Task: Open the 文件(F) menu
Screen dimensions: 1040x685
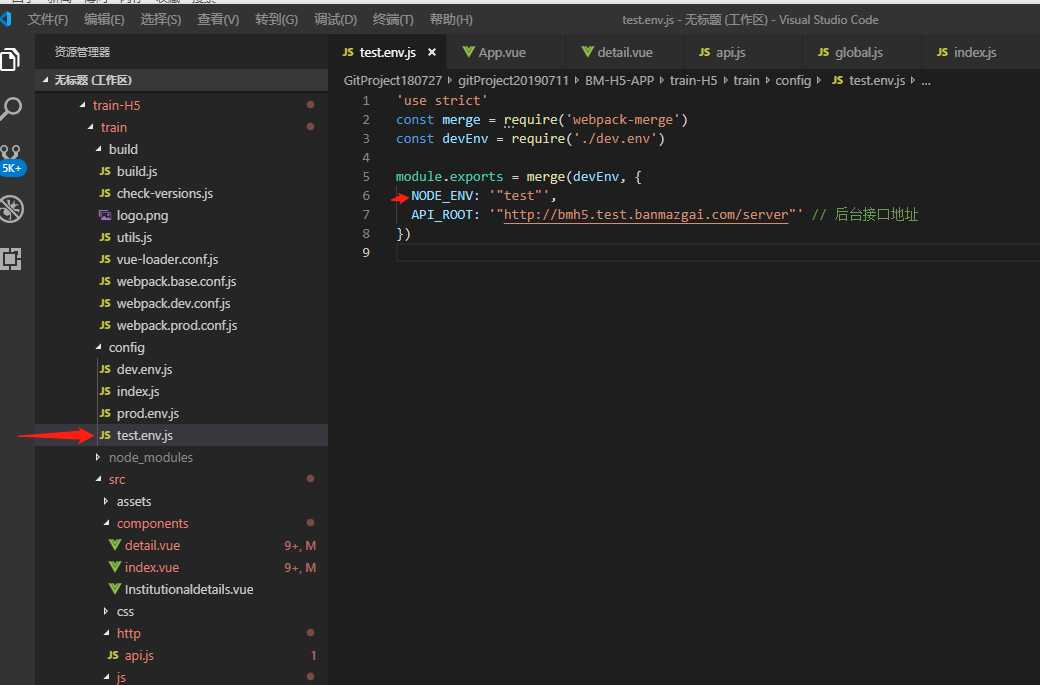Action: [47, 19]
